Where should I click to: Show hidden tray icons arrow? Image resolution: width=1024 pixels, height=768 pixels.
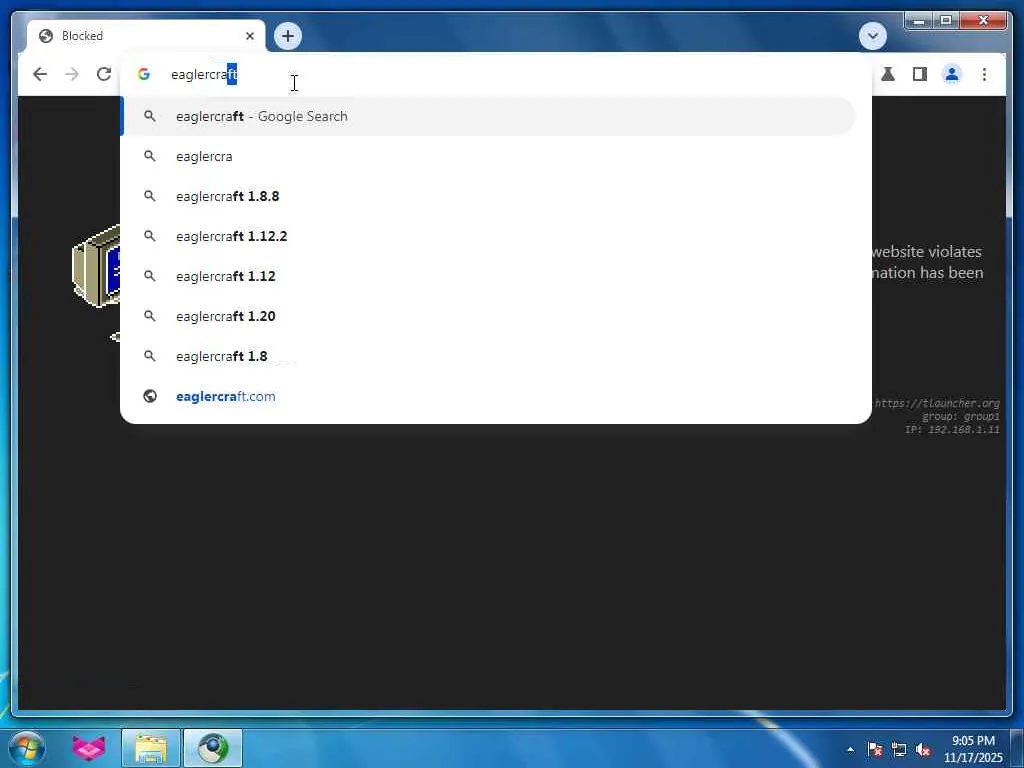tap(850, 750)
